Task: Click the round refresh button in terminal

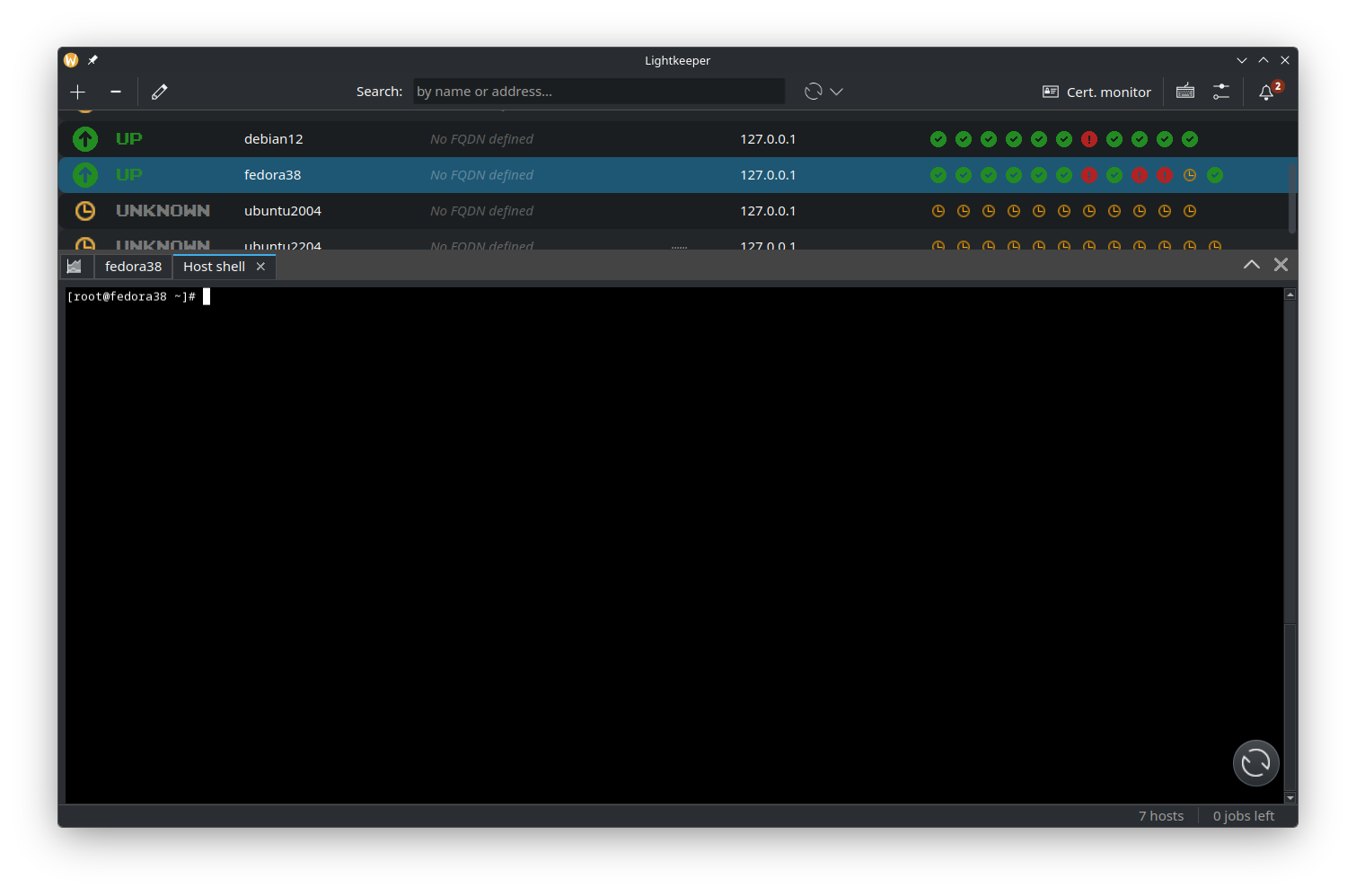Action: (1256, 763)
